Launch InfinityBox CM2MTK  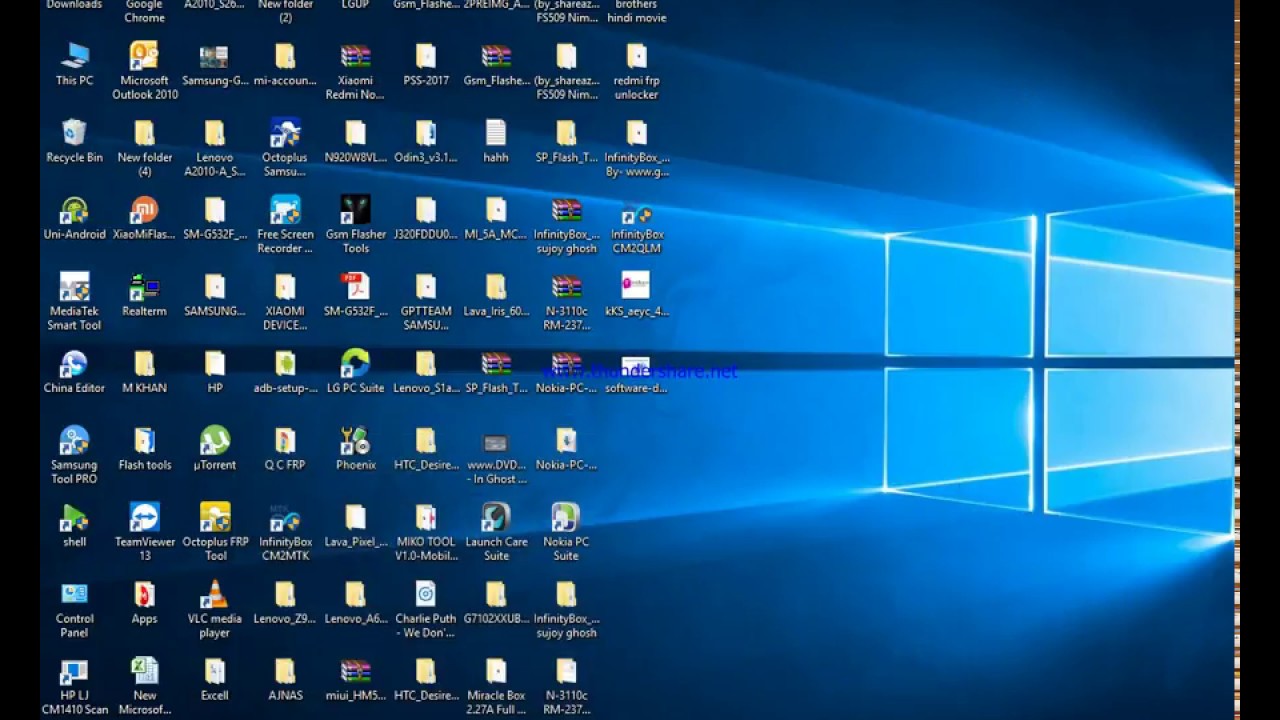[285, 532]
